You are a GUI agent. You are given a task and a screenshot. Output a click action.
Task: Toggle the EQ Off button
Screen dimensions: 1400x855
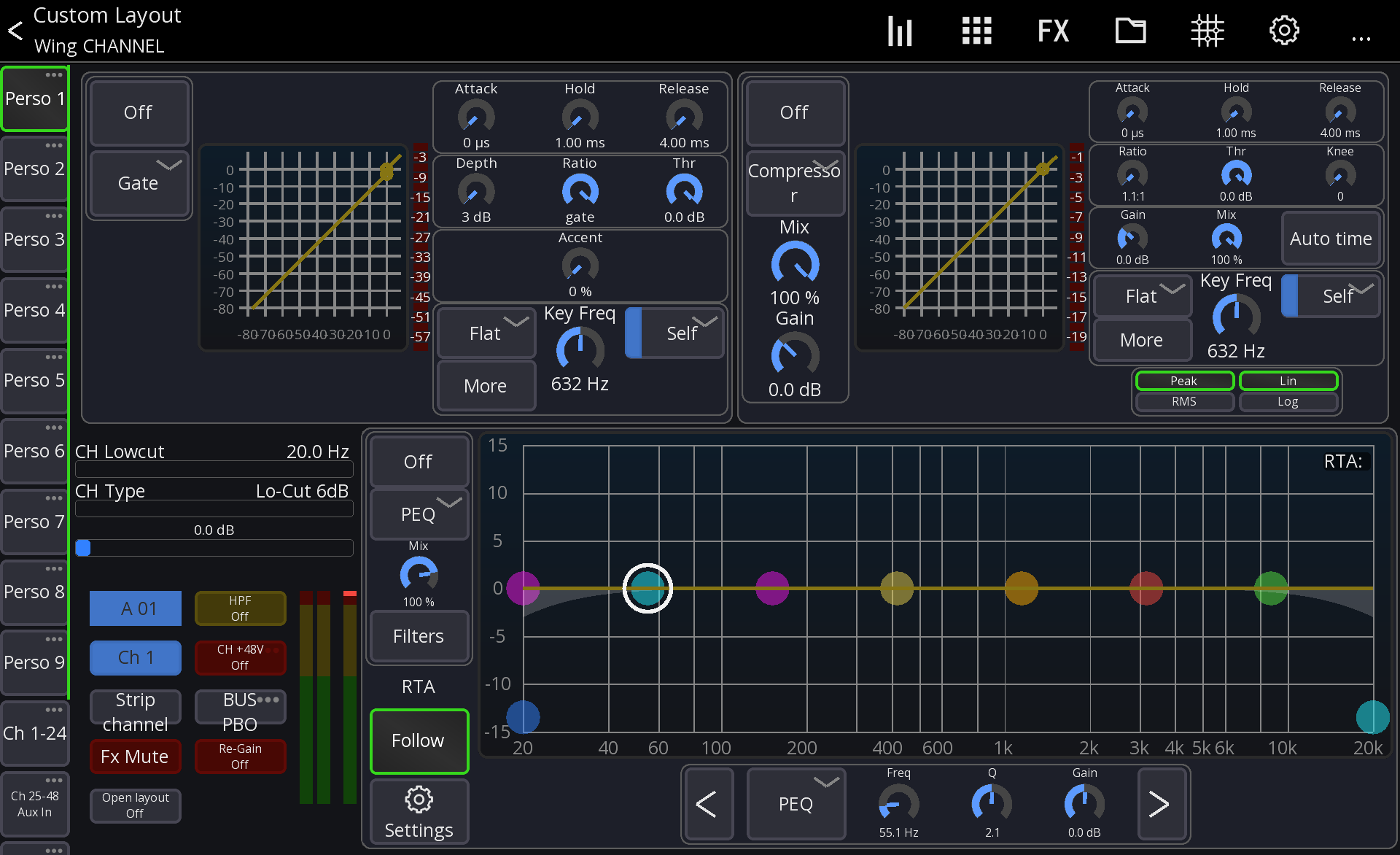tap(419, 462)
